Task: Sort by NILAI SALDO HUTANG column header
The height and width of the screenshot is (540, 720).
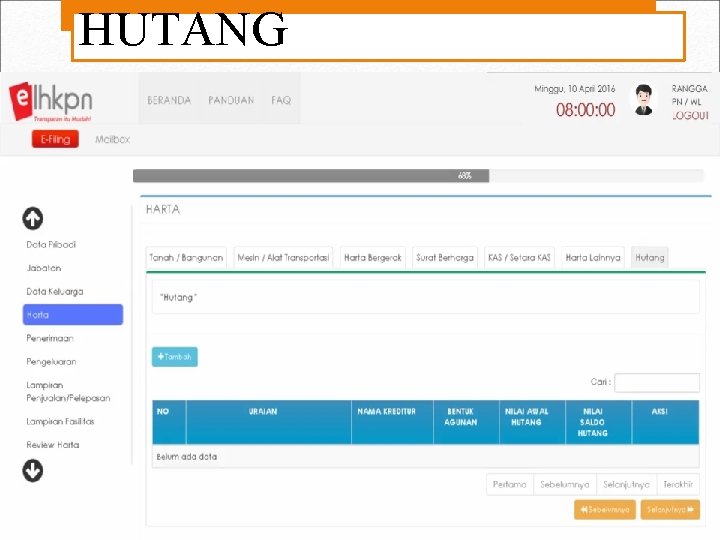Action: click(x=598, y=422)
